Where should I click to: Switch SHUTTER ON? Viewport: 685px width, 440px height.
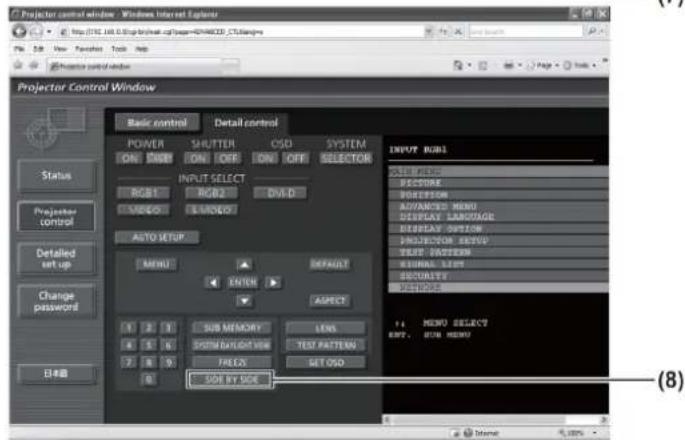[x=198, y=158]
